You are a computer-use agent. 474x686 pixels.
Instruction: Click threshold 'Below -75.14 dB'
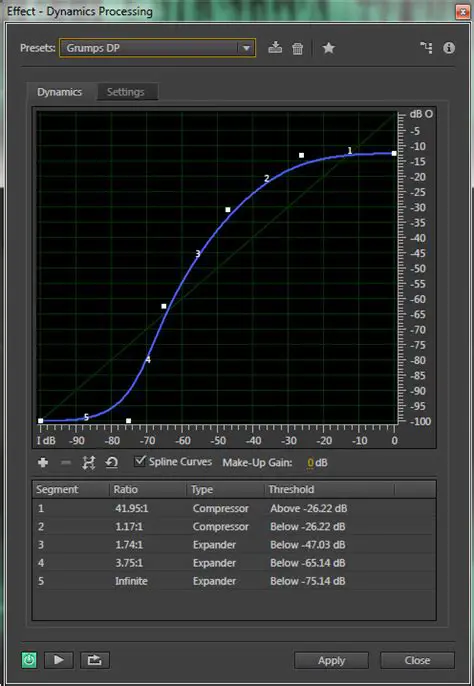308,581
